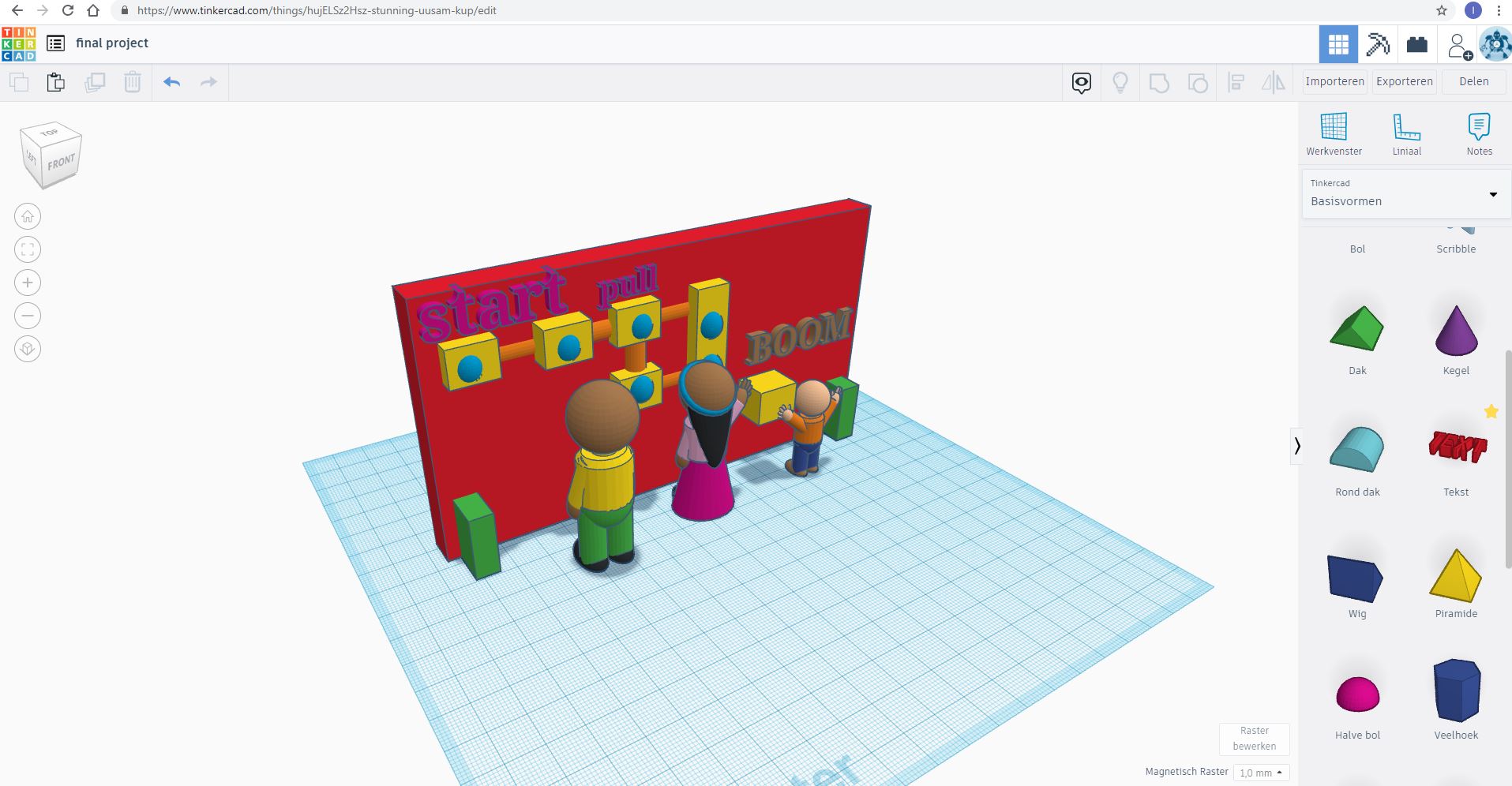Click the Copy toolbar icon

(19, 82)
